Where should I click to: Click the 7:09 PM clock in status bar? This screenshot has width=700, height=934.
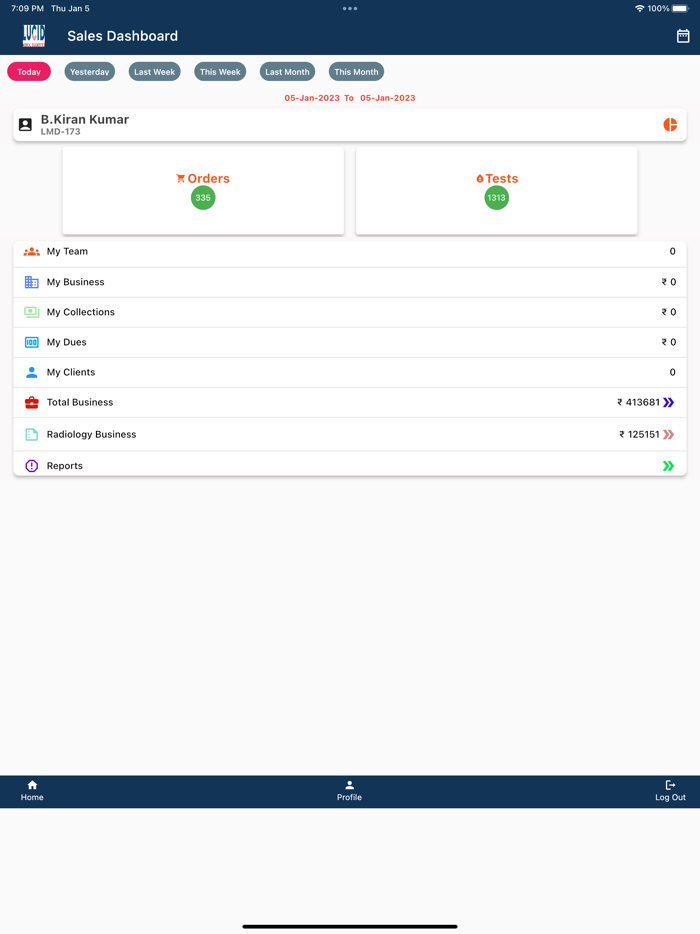[27, 8]
